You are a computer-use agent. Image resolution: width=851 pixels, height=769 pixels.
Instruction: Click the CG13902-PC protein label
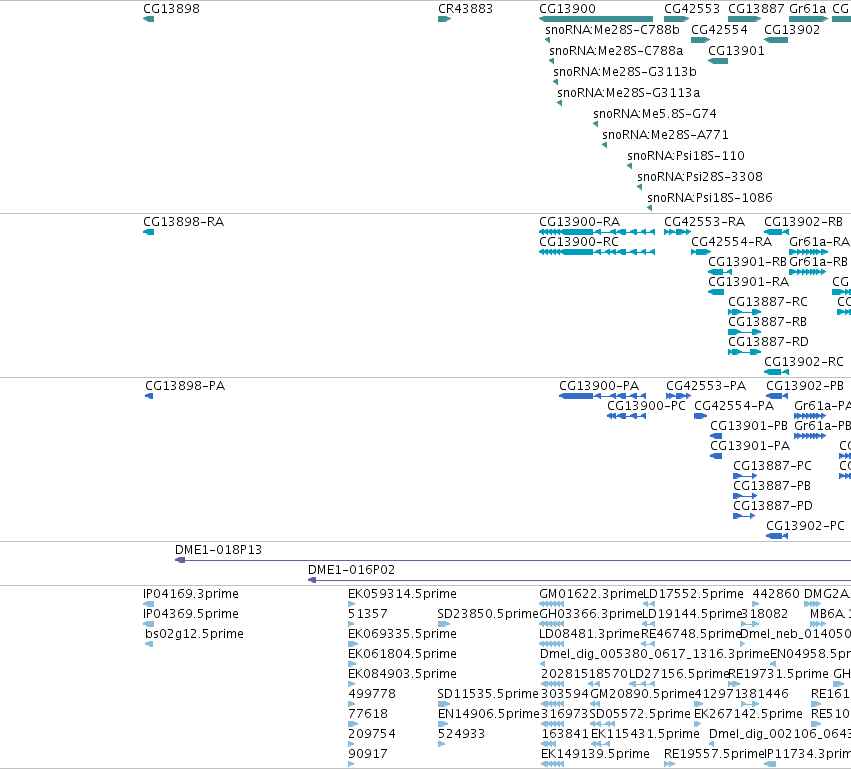click(x=805, y=526)
